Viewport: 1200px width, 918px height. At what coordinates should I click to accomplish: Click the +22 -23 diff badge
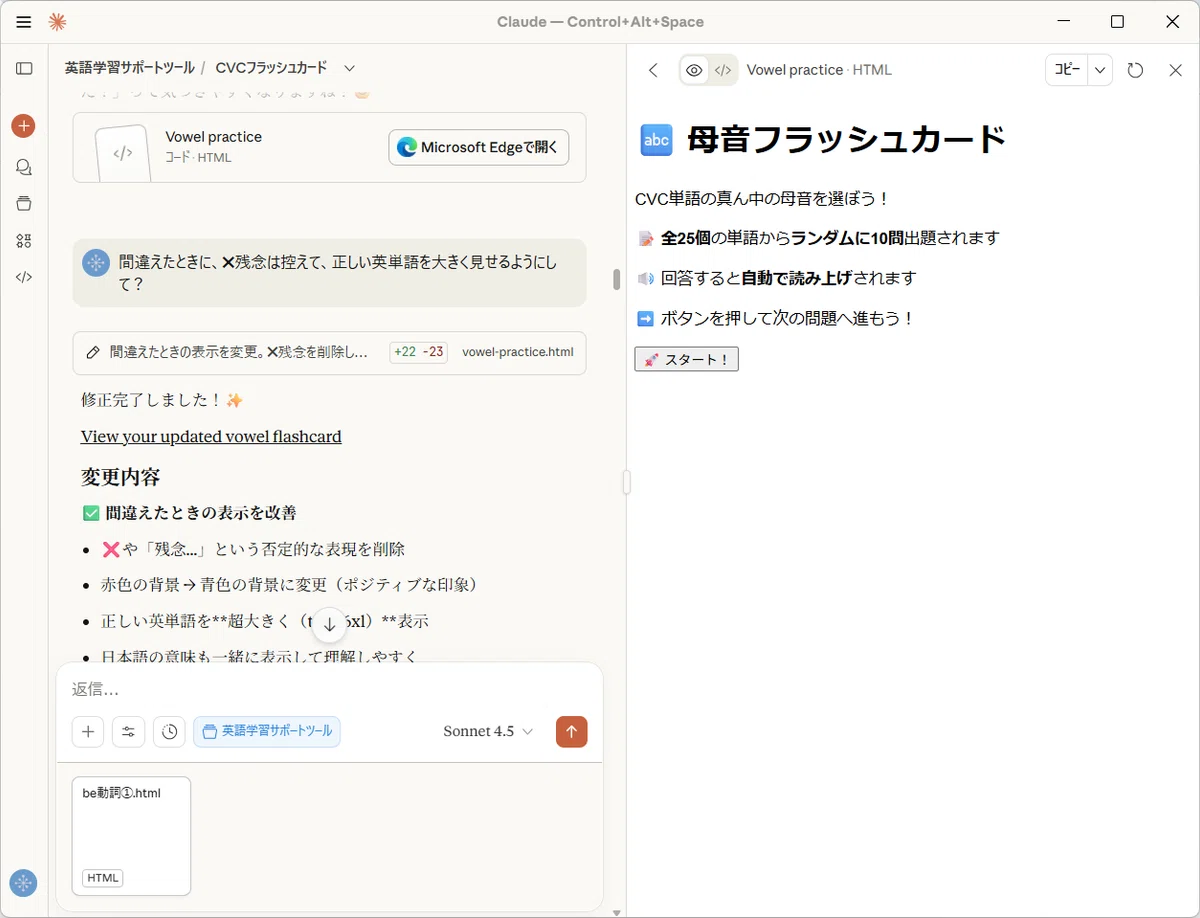click(x=419, y=353)
